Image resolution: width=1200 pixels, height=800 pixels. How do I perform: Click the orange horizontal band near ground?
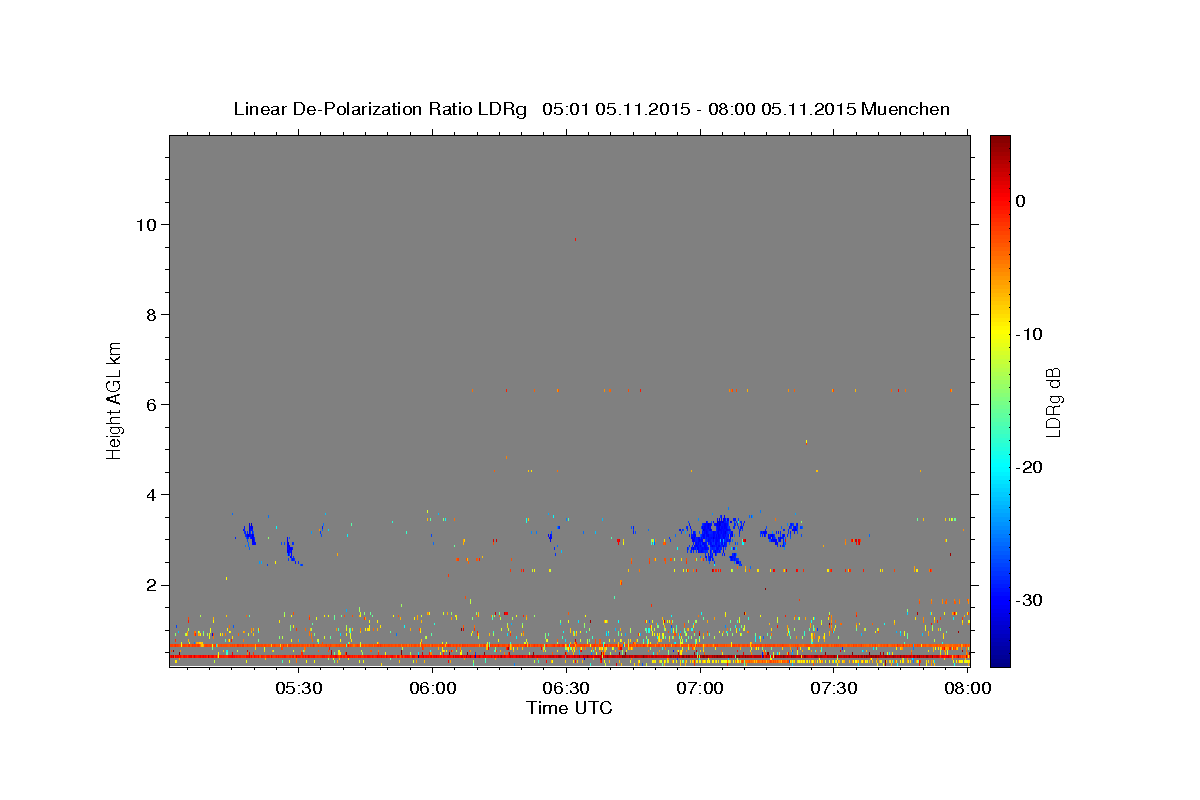pyautogui.click(x=569, y=646)
